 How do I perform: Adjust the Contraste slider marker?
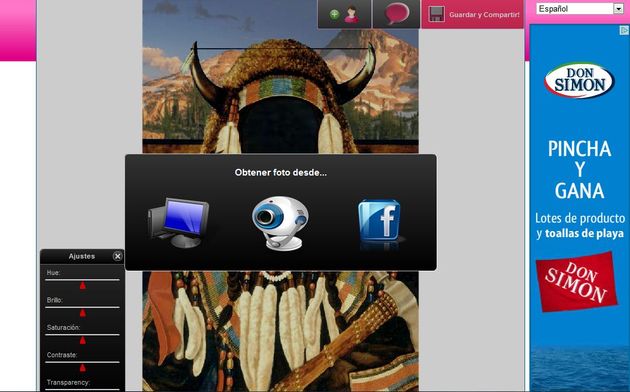point(82,368)
